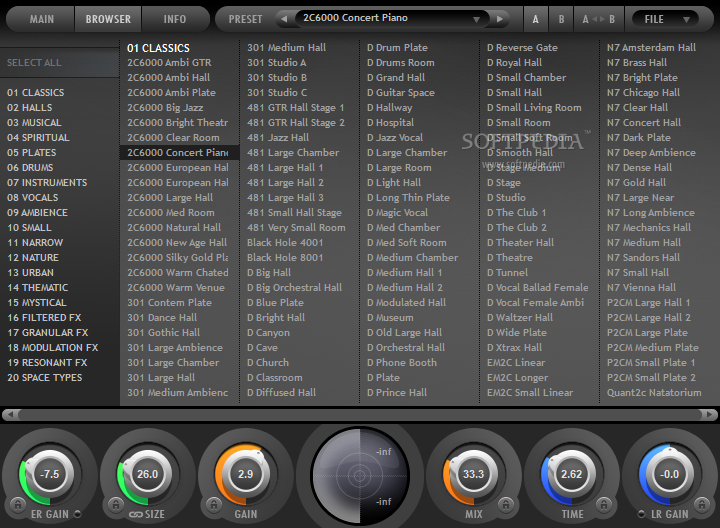720x528 pixels.
Task: Click the SELECT ALL button
Action: click(60, 62)
